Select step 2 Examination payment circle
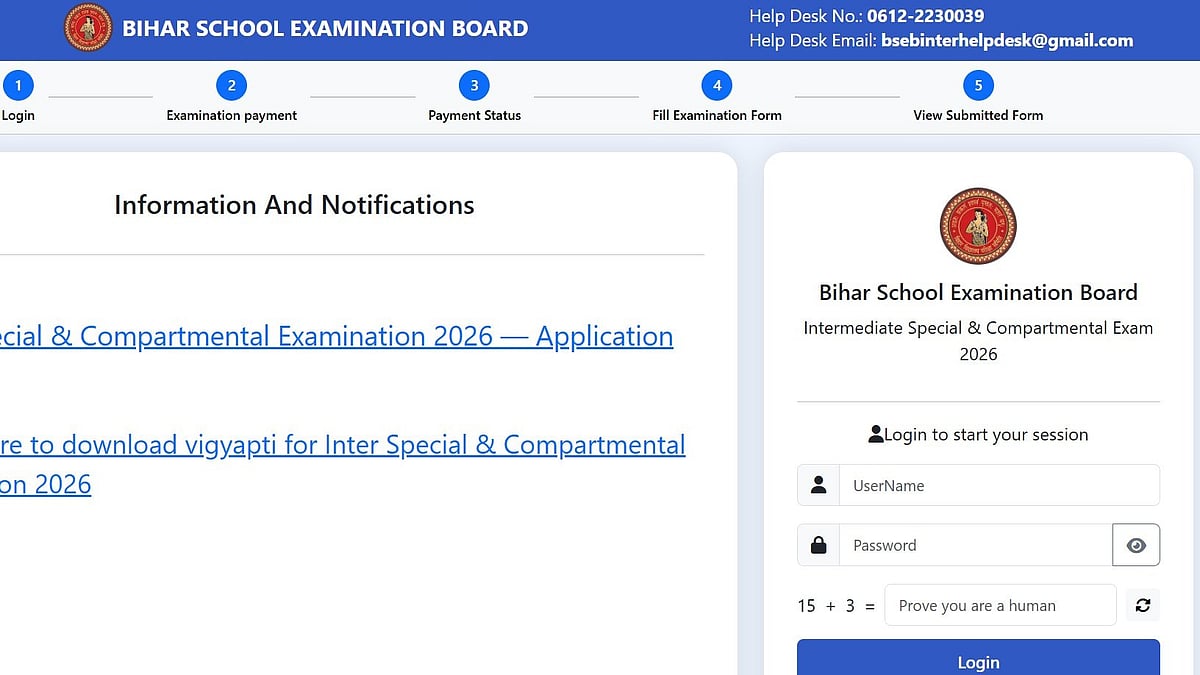 (x=231, y=85)
